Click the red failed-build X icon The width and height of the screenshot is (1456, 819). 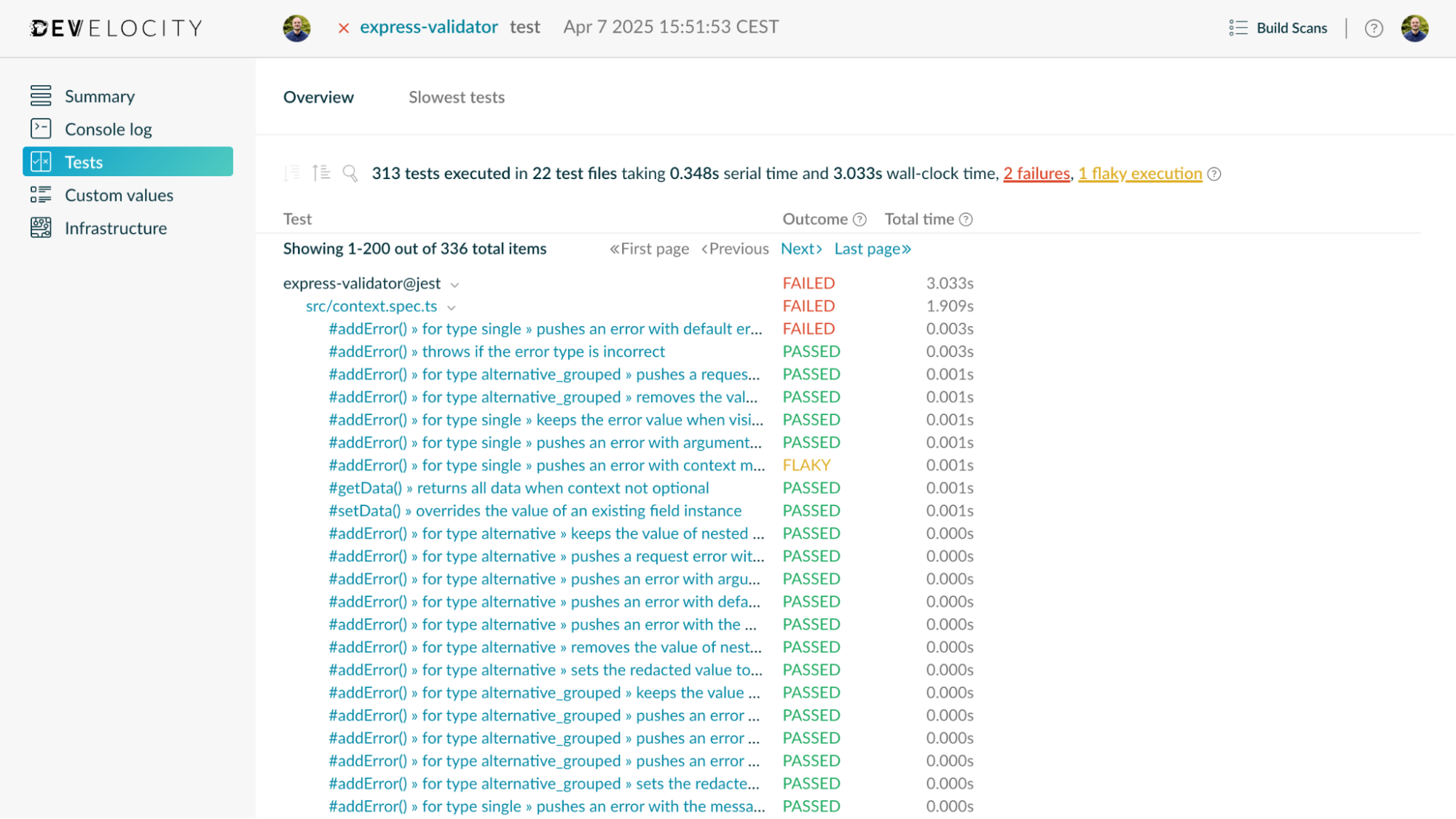click(344, 28)
